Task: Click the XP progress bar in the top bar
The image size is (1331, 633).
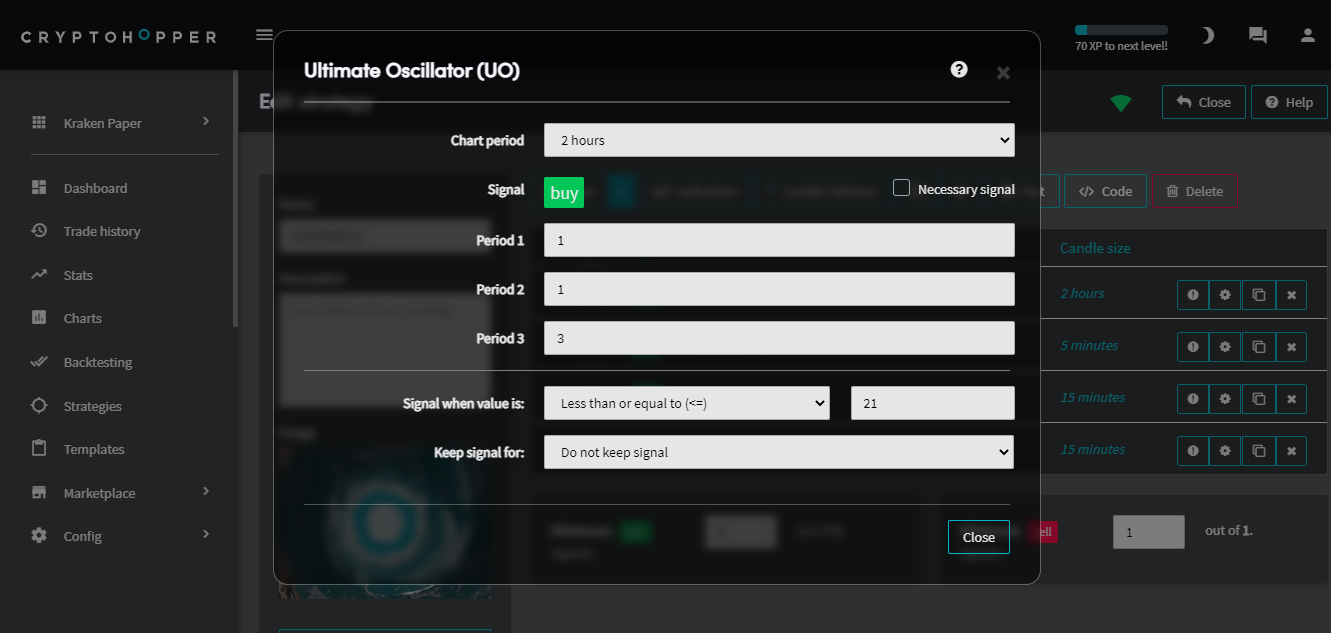Action: 1121,30
